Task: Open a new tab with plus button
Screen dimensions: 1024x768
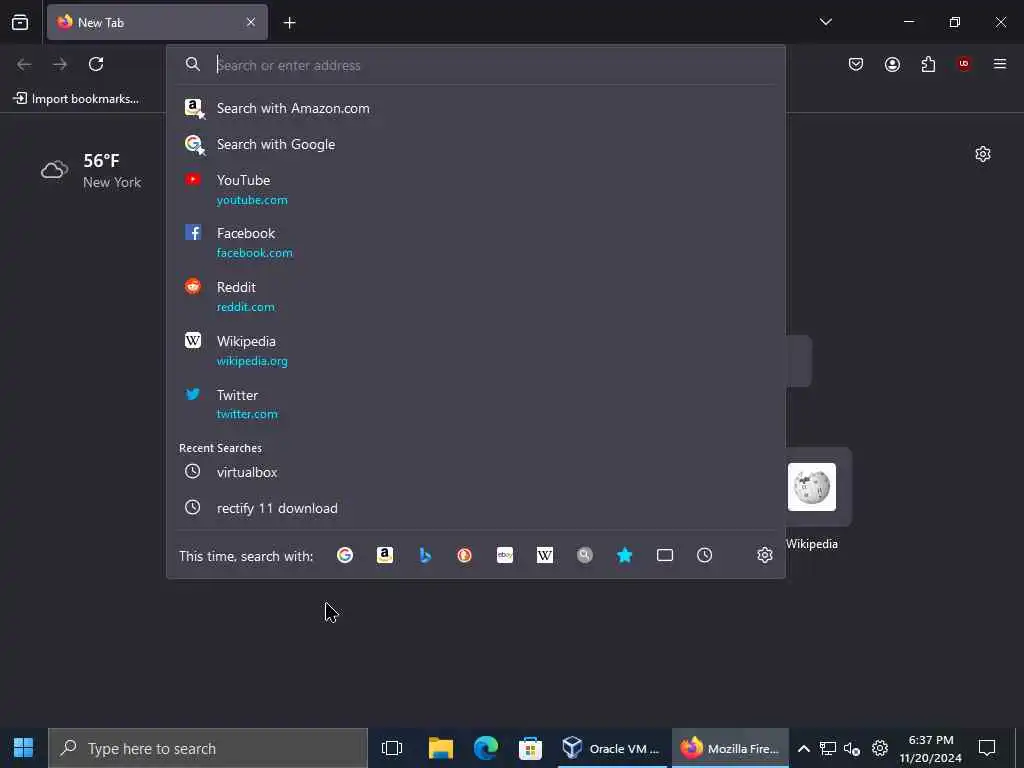Action: pos(289,23)
